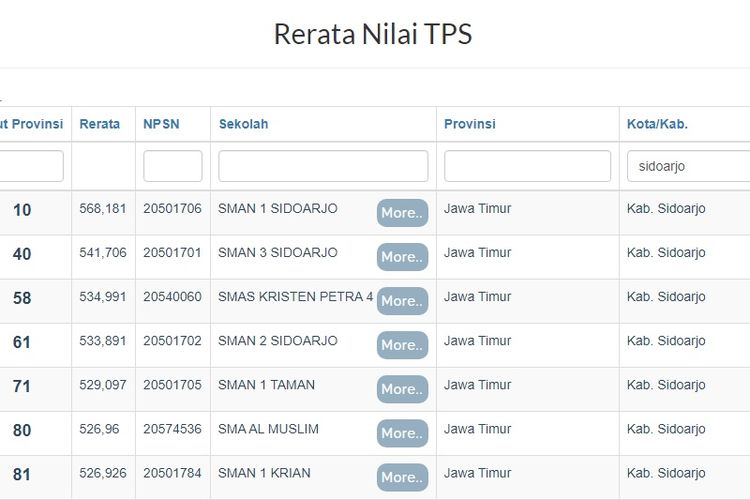750x500 pixels.
Task: Click More button for SMAN 1 SIDOARJO
Action: (x=402, y=213)
